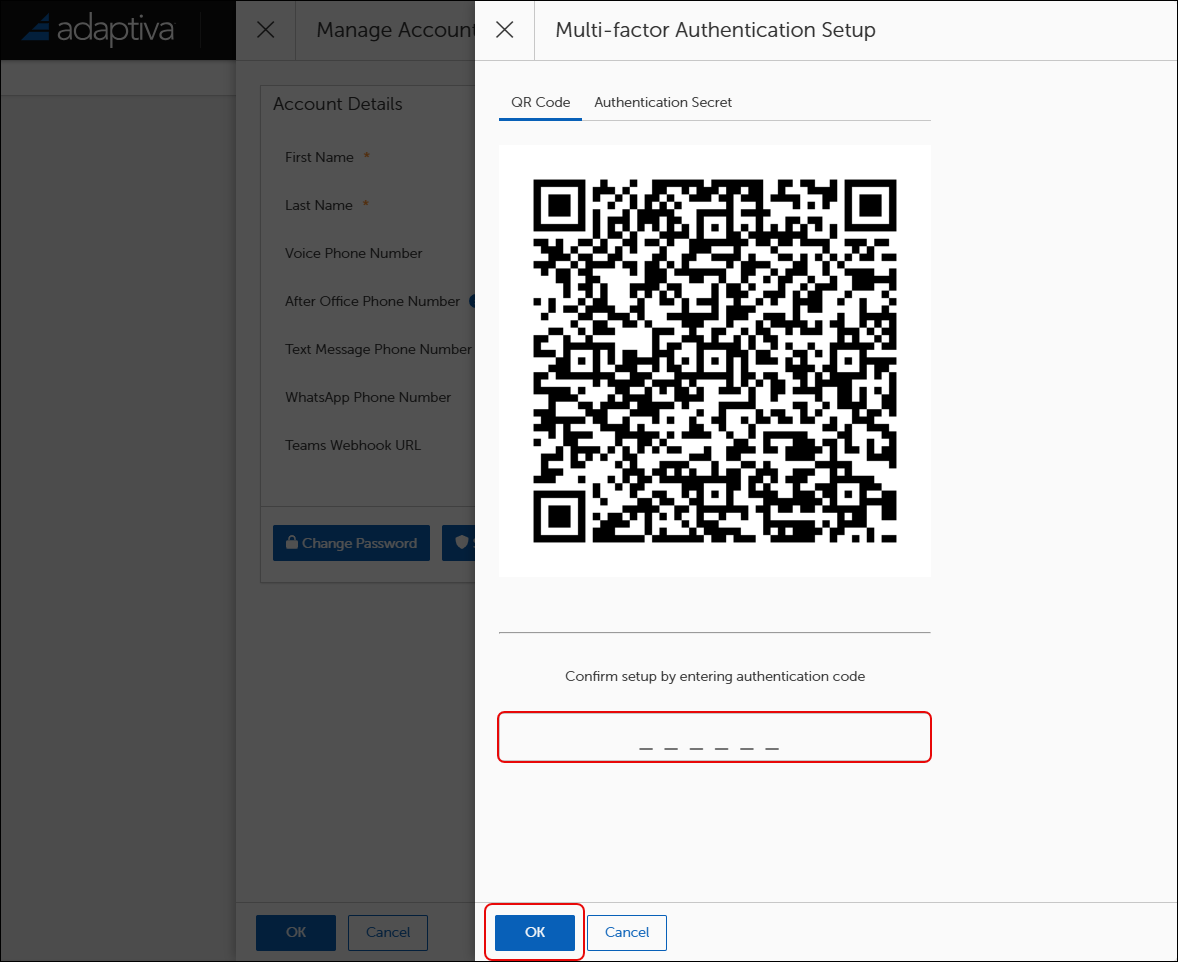Viewport: 1178px width, 962px height.
Task: Click the WhatsApp Phone Number label
Action: point(367,398)
